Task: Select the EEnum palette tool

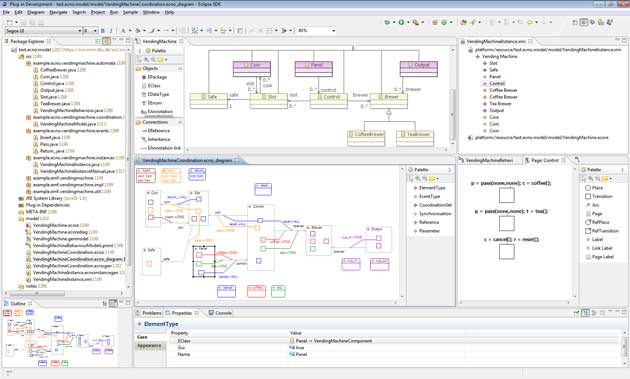Action: click(152, 103)
